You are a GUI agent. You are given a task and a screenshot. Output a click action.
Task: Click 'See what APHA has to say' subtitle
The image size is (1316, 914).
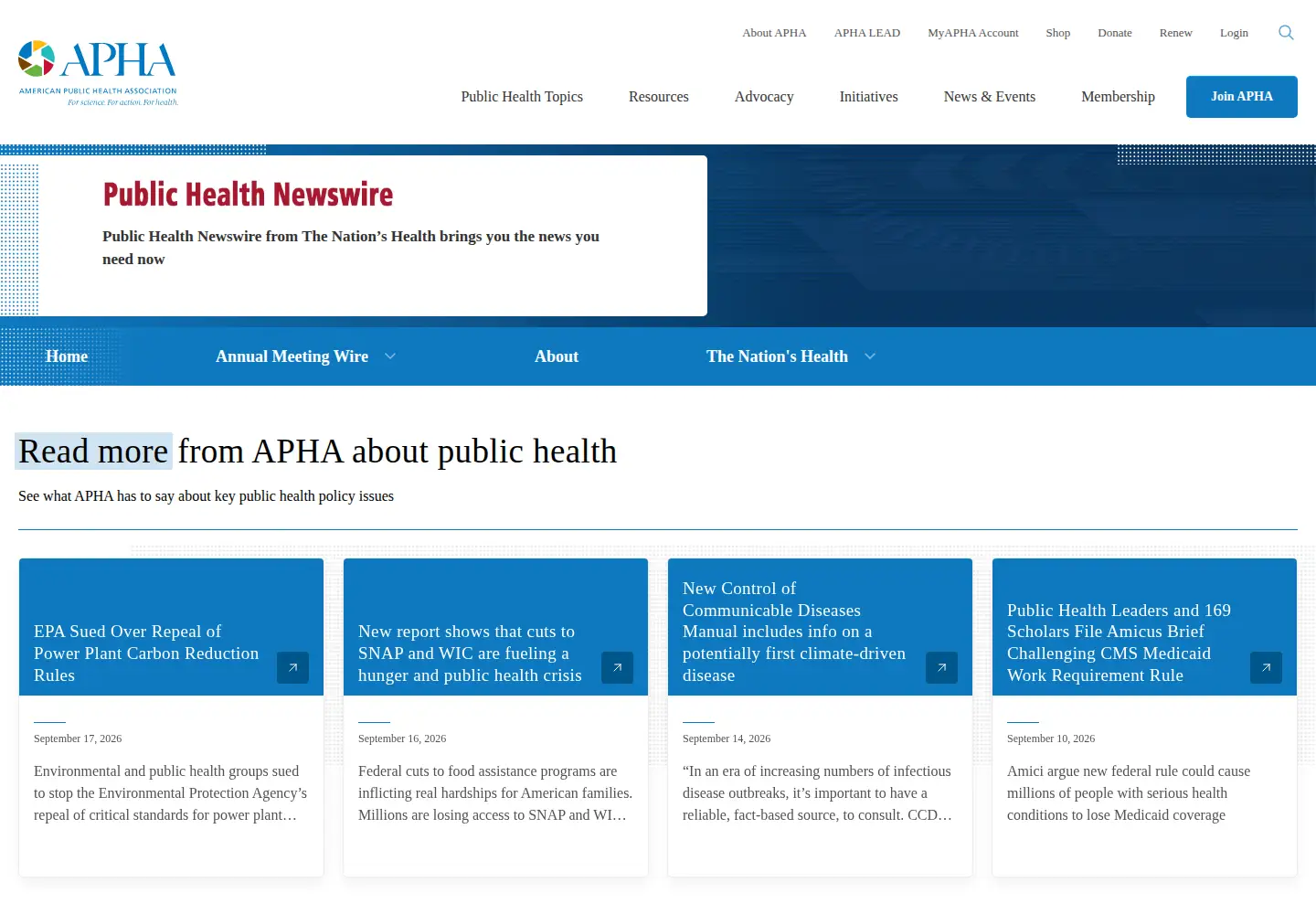pyautogui.click(x=206, y=496)
